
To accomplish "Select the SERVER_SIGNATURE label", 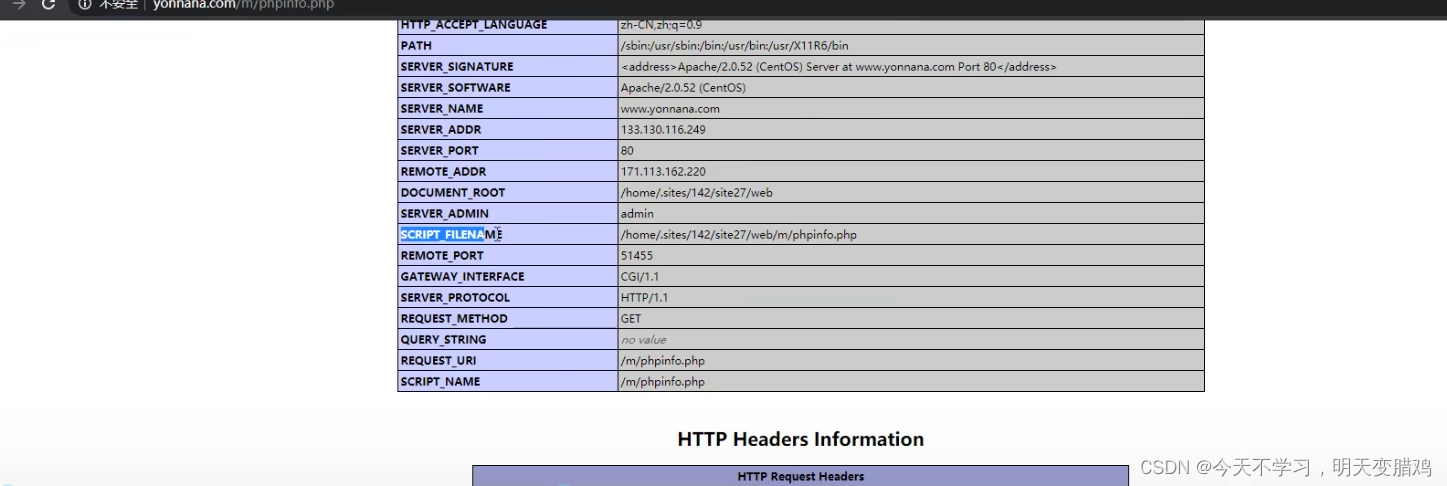I will 457,67.
